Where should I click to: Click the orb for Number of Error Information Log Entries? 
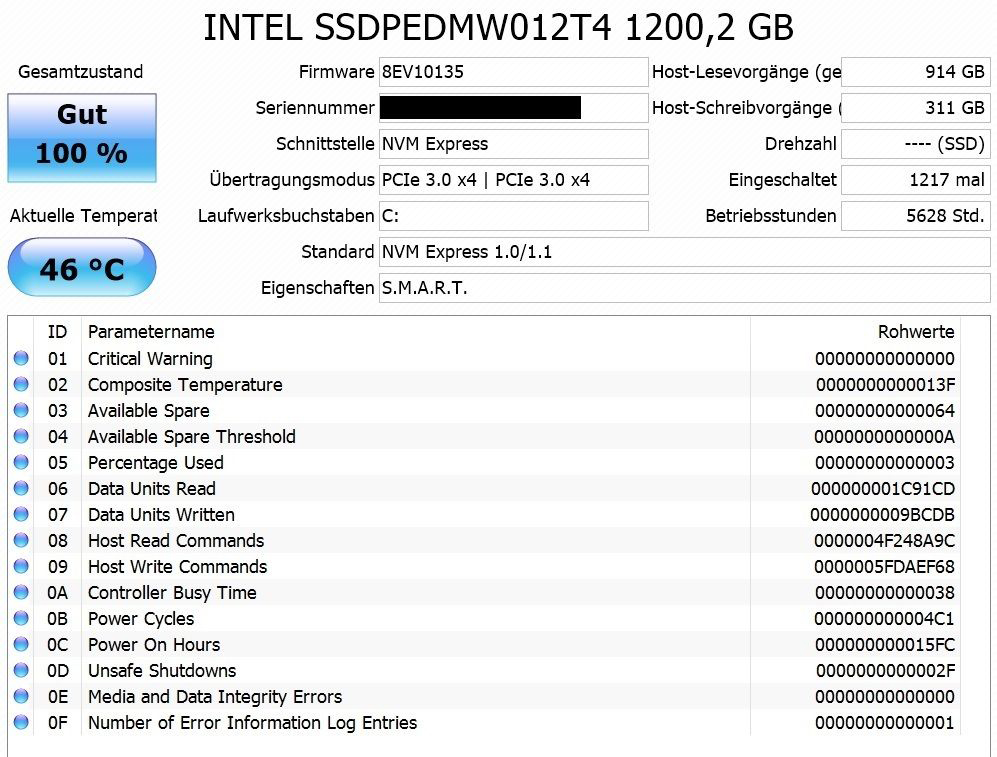pyautogui.click(x=21, y=723)
